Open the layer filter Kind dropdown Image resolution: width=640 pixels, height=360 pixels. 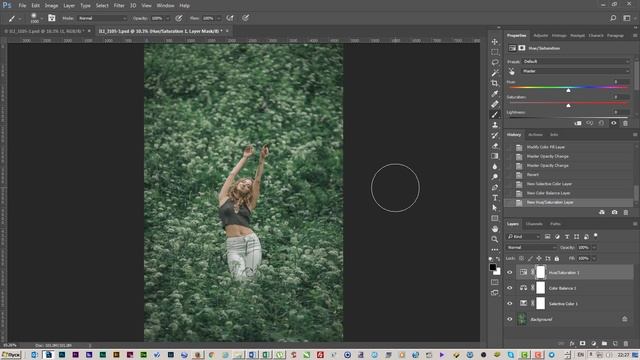[523, 237]
